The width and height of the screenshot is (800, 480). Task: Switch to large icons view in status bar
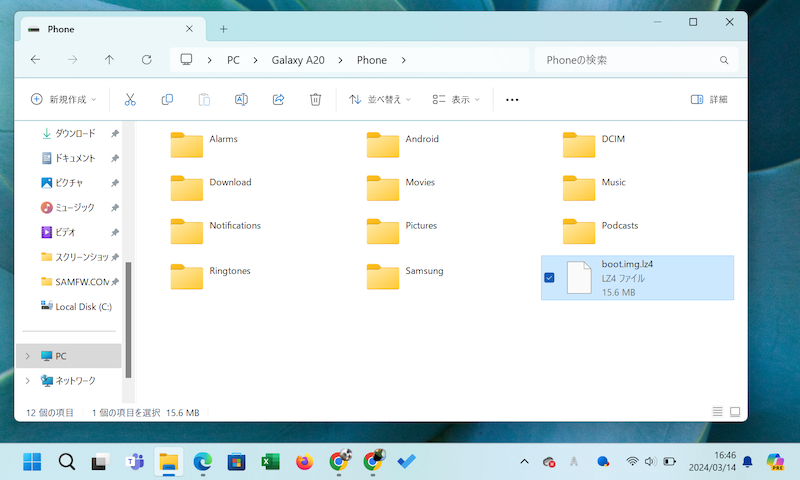(735, 412)
